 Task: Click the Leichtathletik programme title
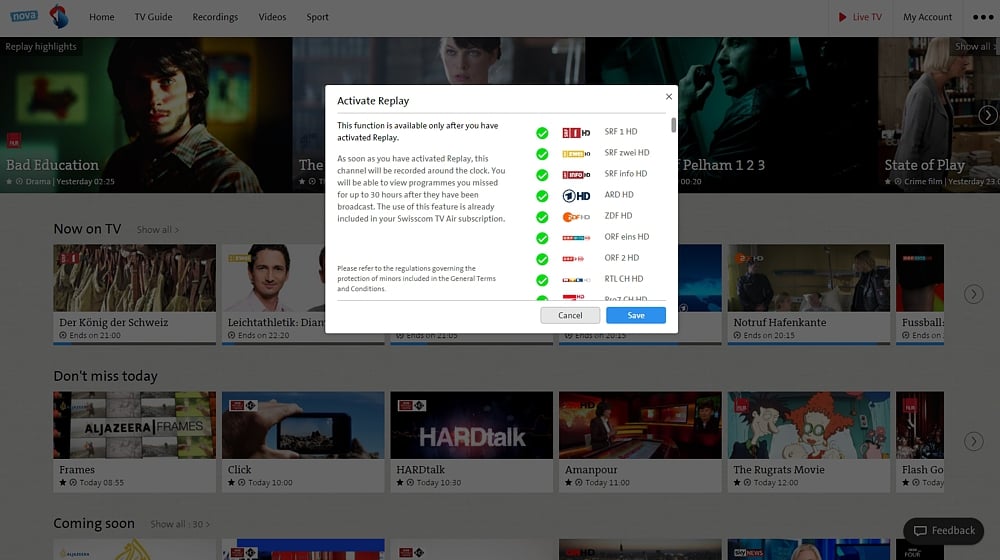click(x=276, y=323)
